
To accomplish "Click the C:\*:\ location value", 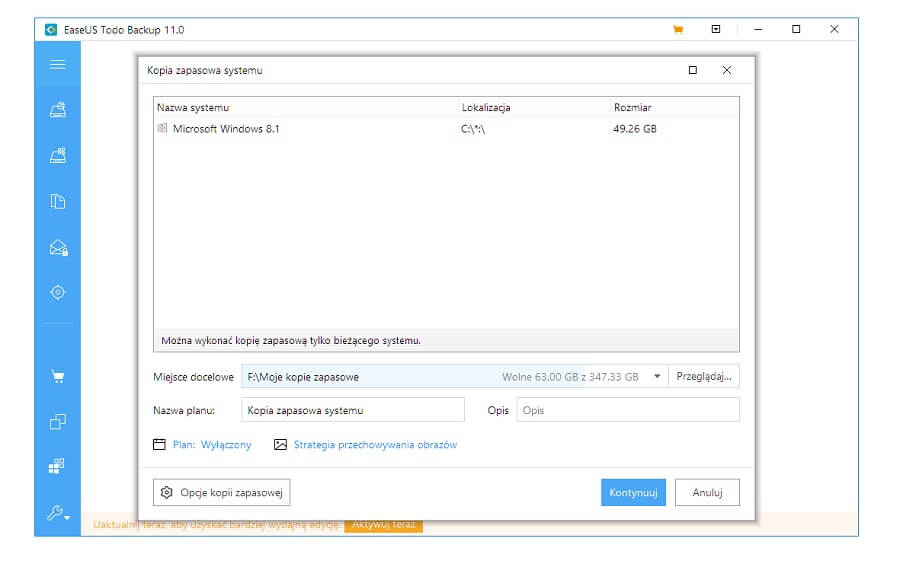I will (473, 129).
